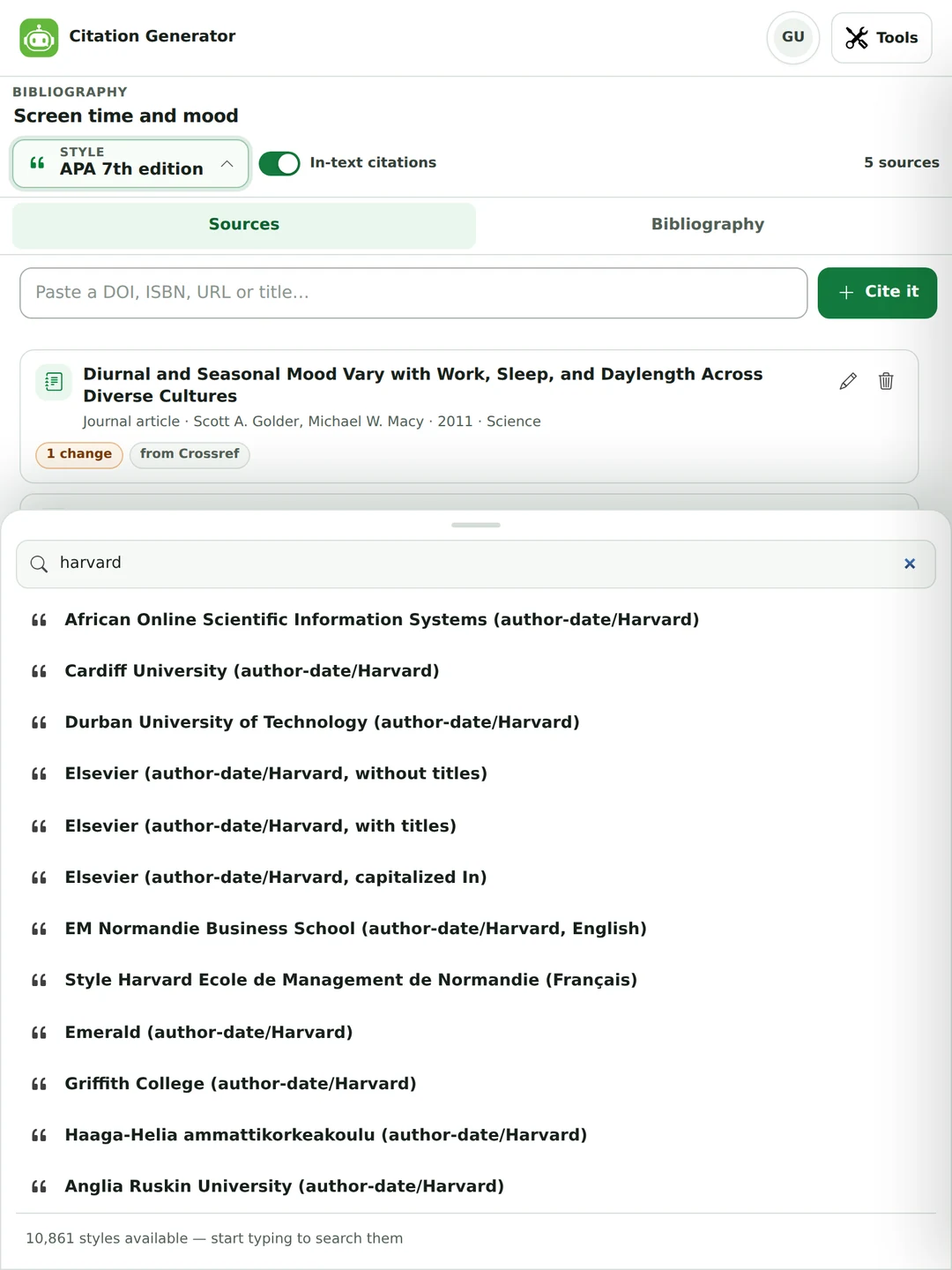Select Elsevier Harvard with titles style
Screen dimensions: 952x1270
click(476, 826)
